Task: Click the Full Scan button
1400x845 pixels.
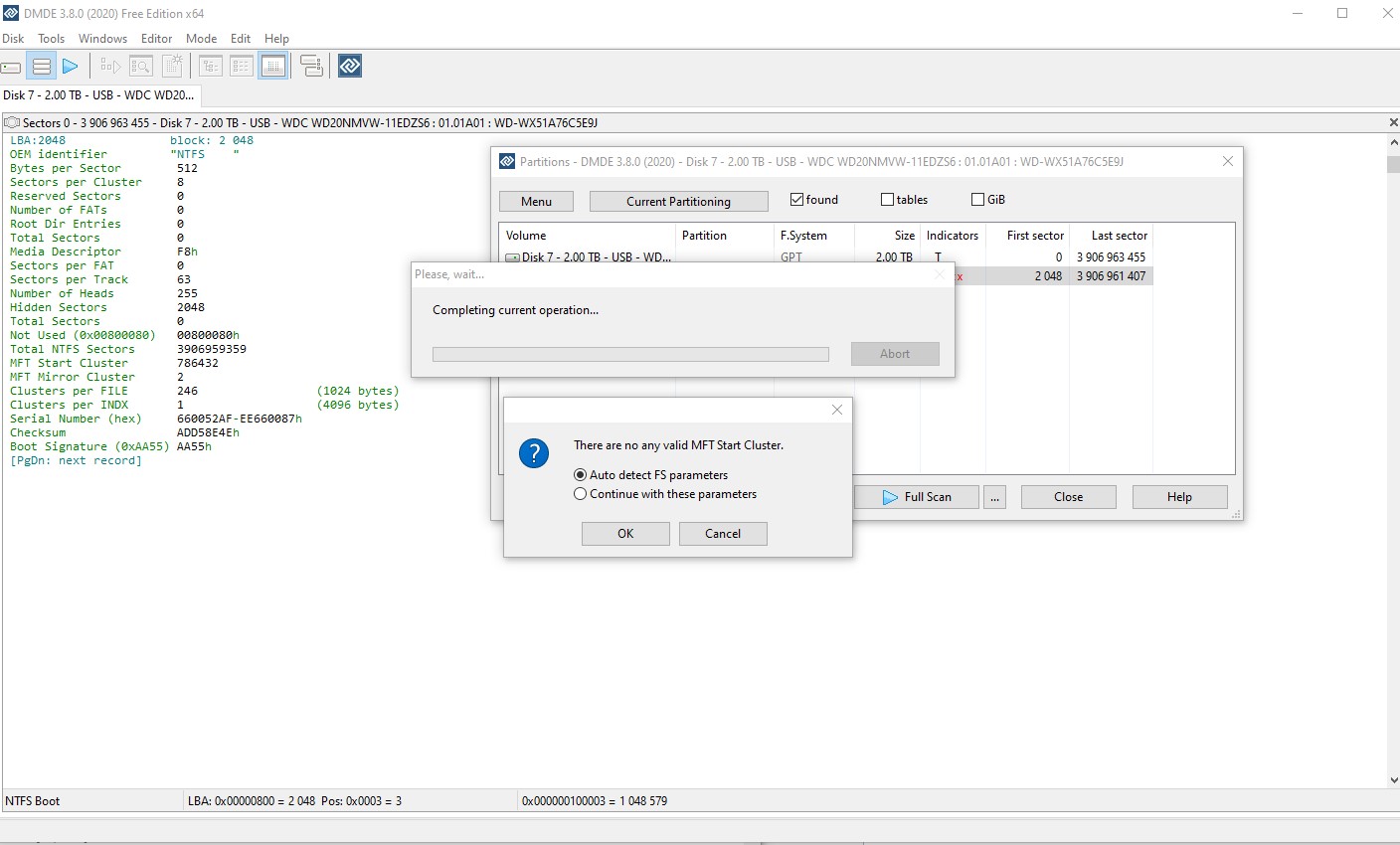Action: [x=917, y=497]
